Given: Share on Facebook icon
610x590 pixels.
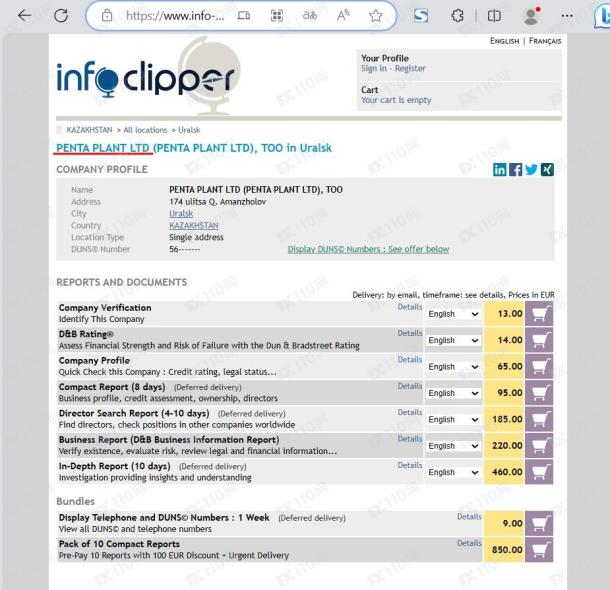Looking at the screenshot, I should [515, 170].
